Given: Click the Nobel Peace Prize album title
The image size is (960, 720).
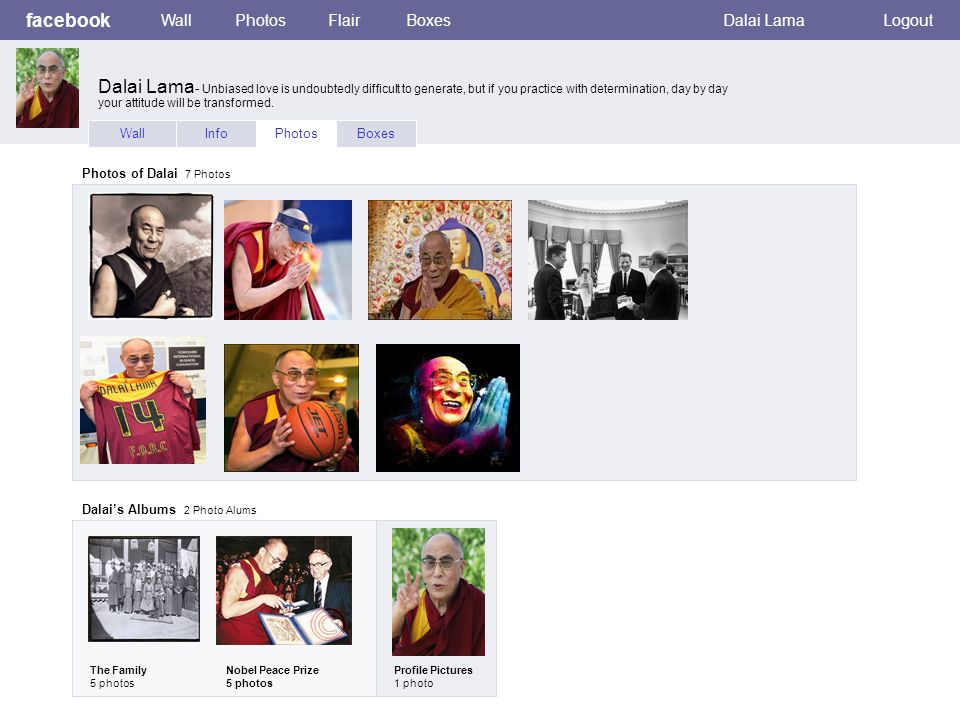Looking at the screenshot, I should coord(272,670).
